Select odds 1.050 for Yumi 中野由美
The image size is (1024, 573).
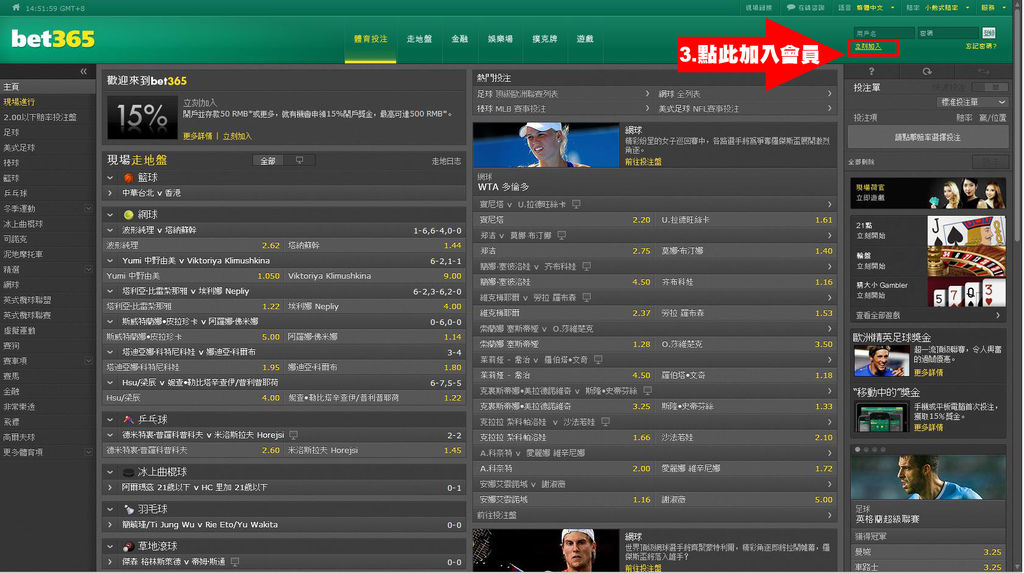268,276
